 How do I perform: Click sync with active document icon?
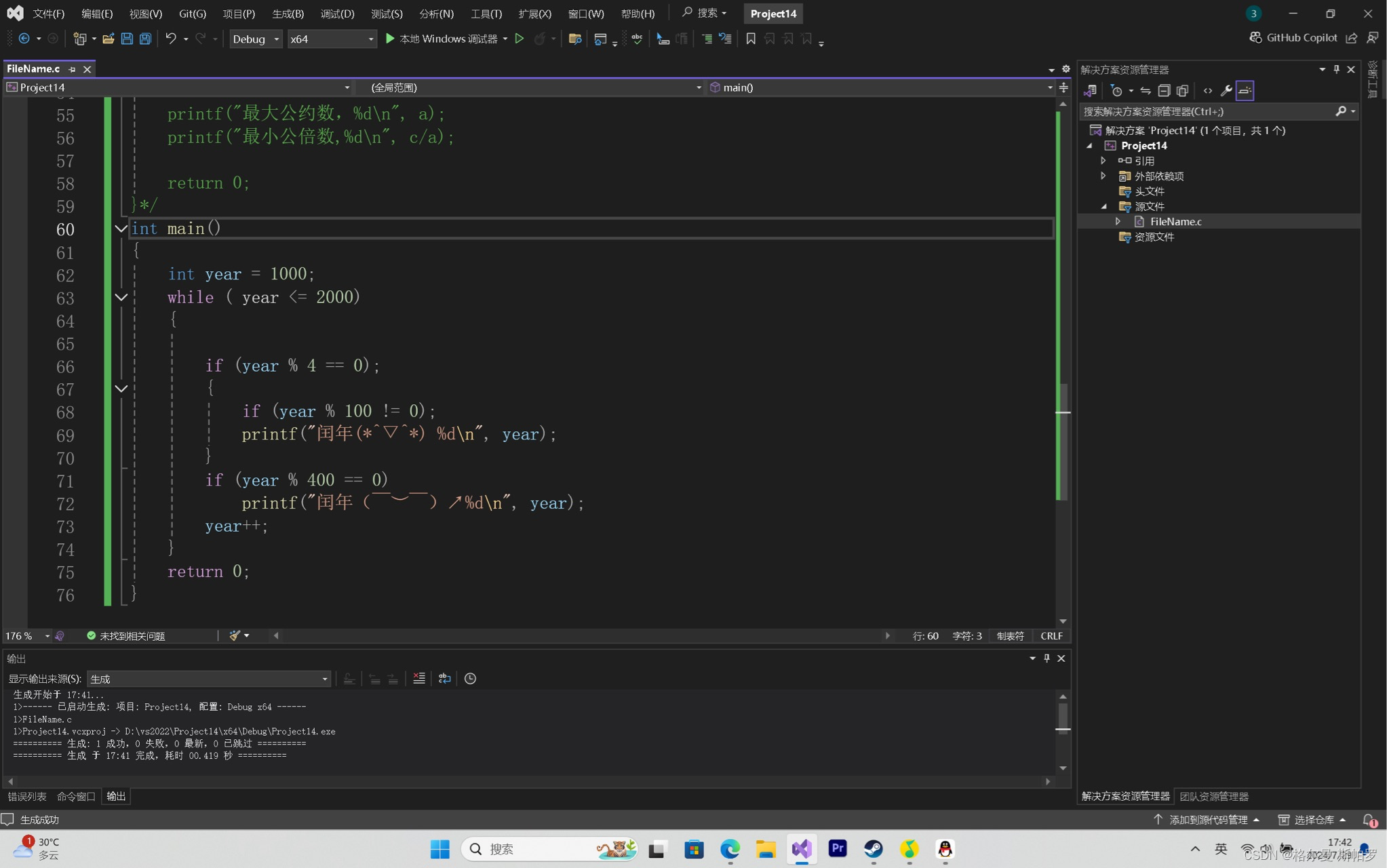click(x=1146, y=91)
